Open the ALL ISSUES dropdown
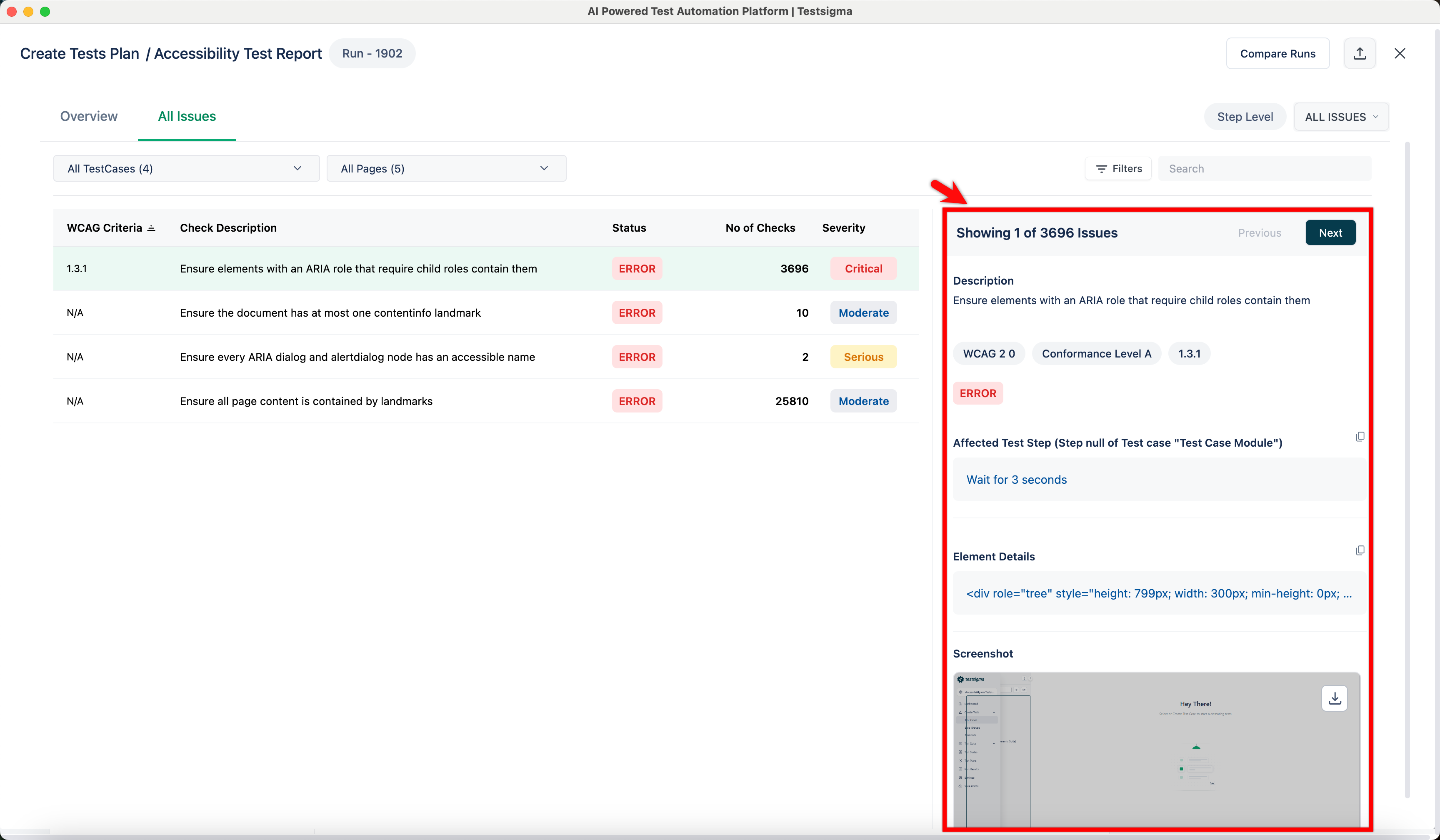The width and height of the screenshot is (1440, 840). [x=1340, y=117]
